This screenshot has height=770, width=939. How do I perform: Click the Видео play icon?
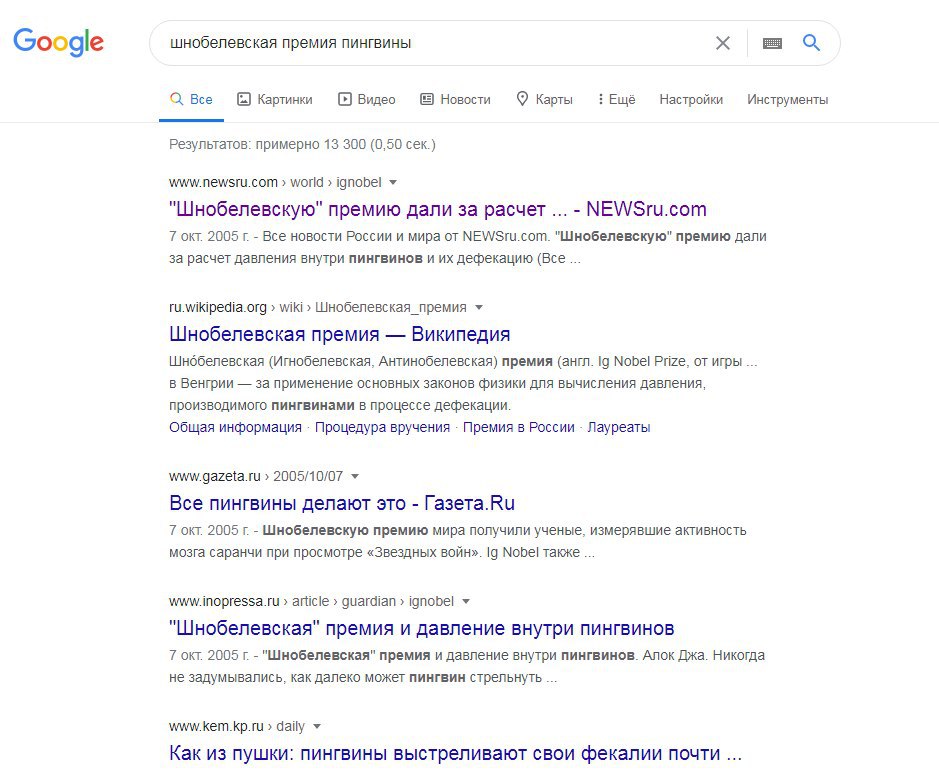click(345, 99)
